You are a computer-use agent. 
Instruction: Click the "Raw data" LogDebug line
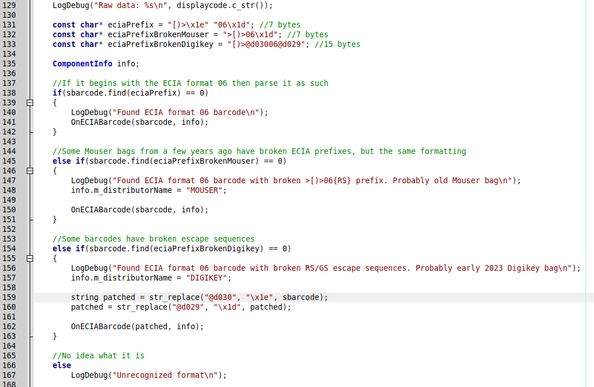[x=163, y=6]
